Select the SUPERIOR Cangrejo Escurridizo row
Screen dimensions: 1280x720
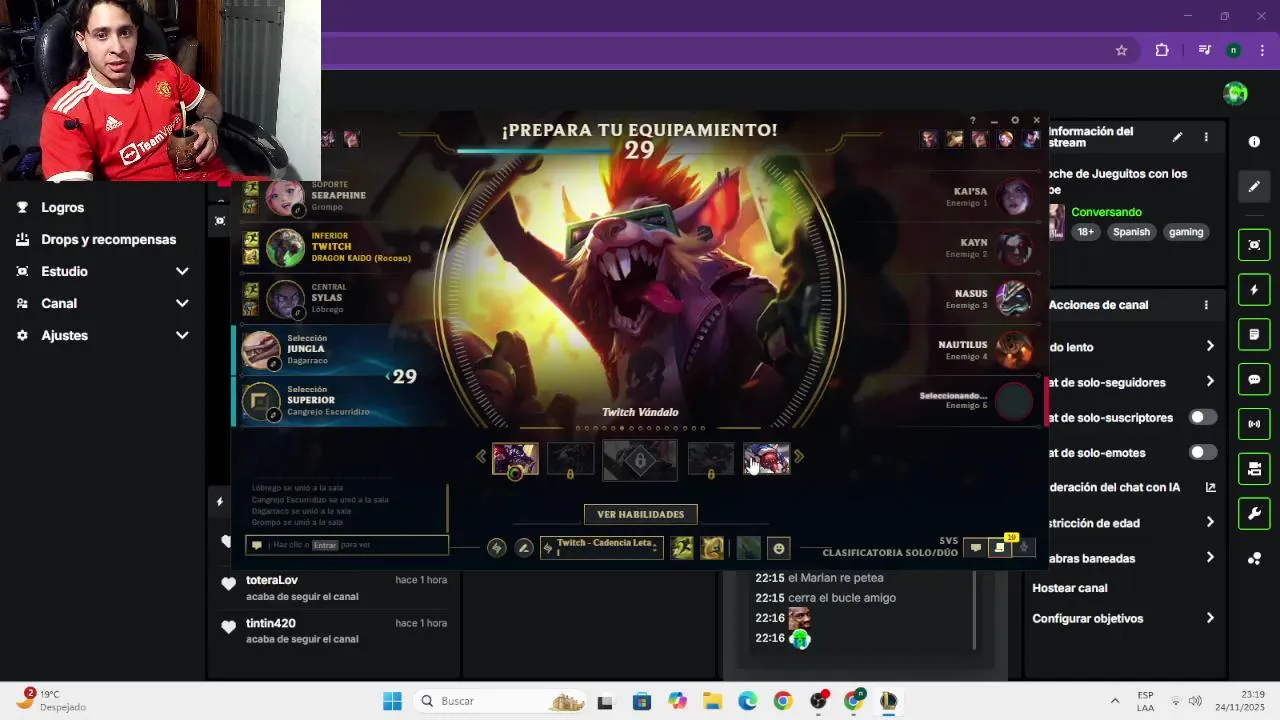335,401
